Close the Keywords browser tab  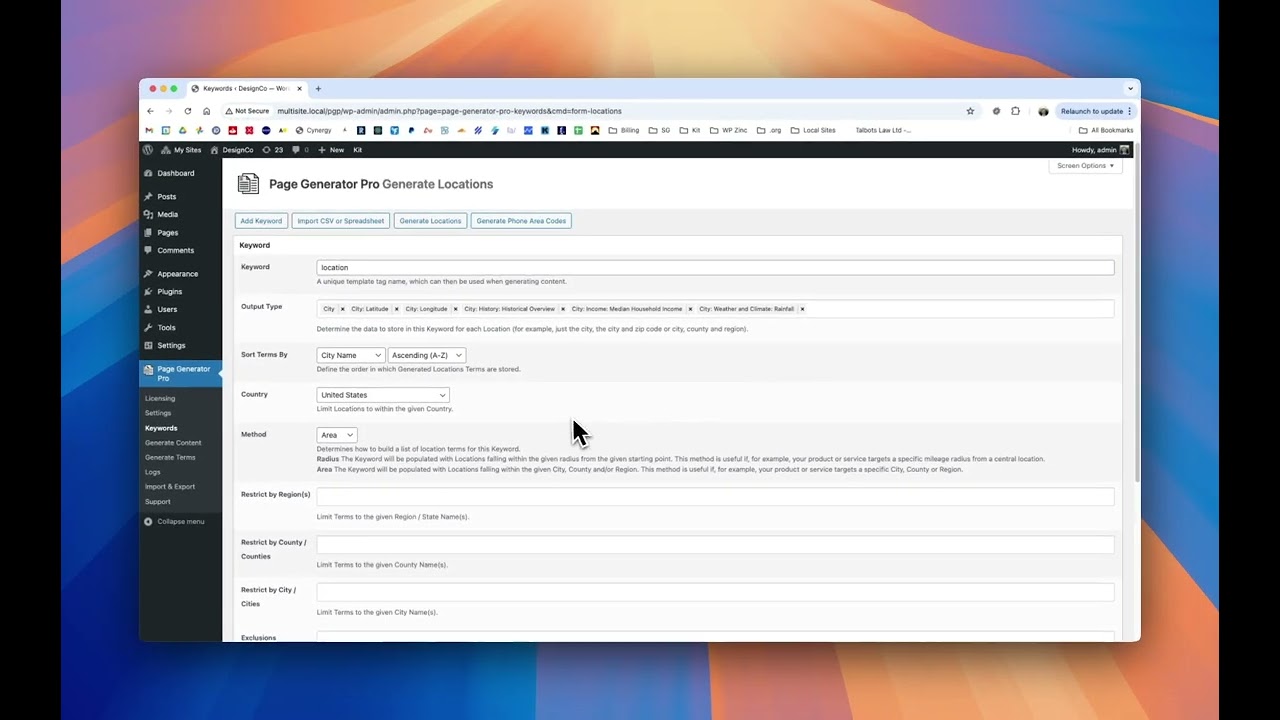pos(299,89)
